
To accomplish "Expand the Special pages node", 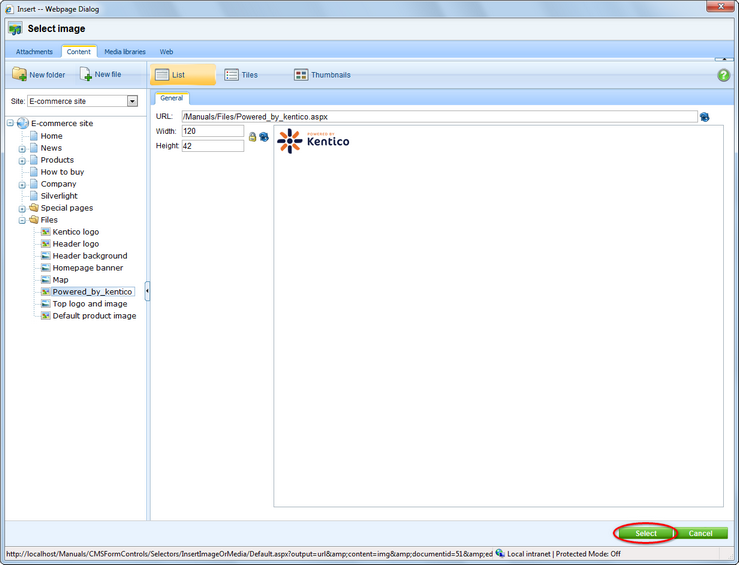I will click(22, 209).
